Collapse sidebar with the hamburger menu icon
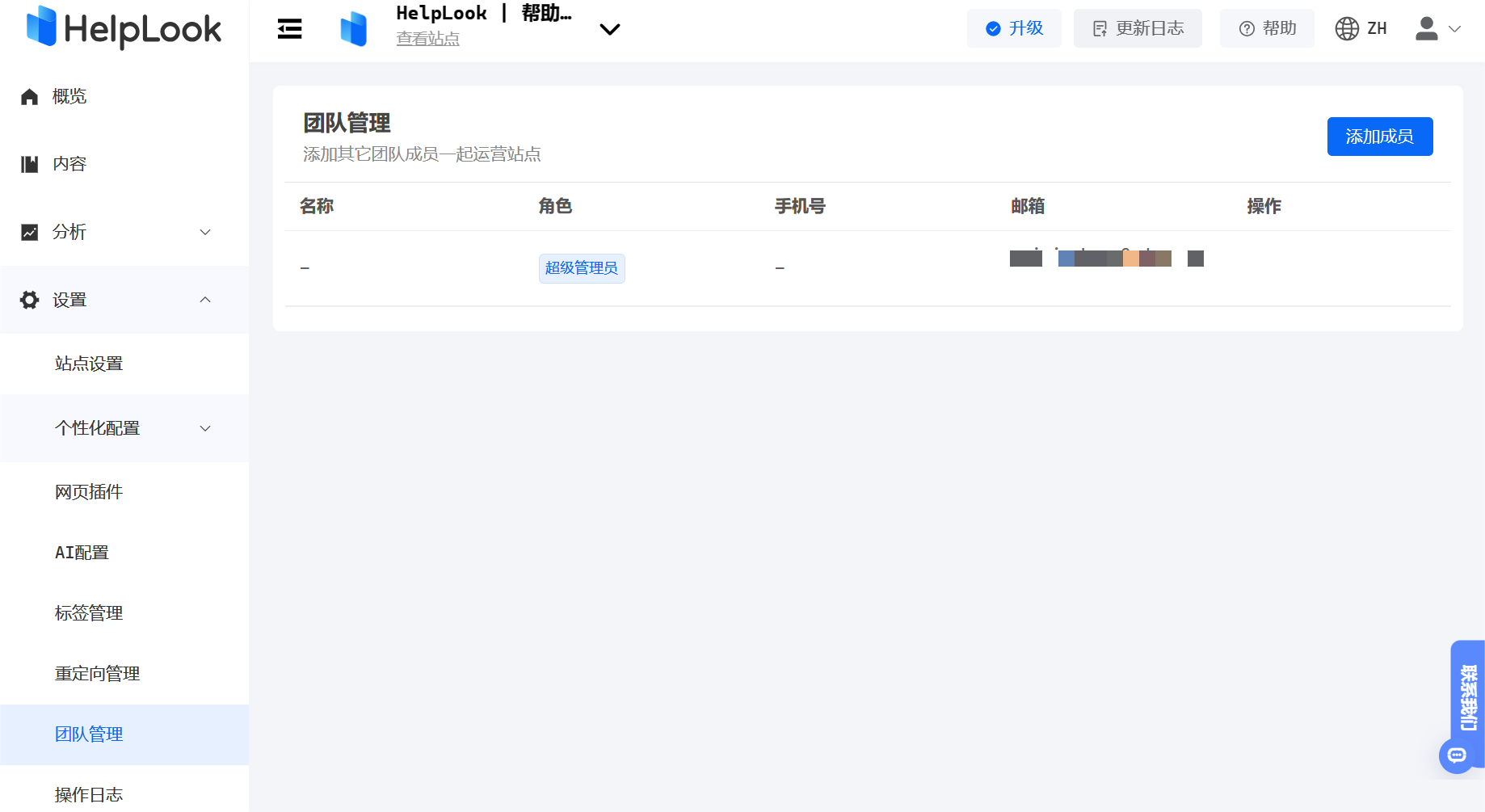Screen dimensions: 1485x812 point(289,29)
